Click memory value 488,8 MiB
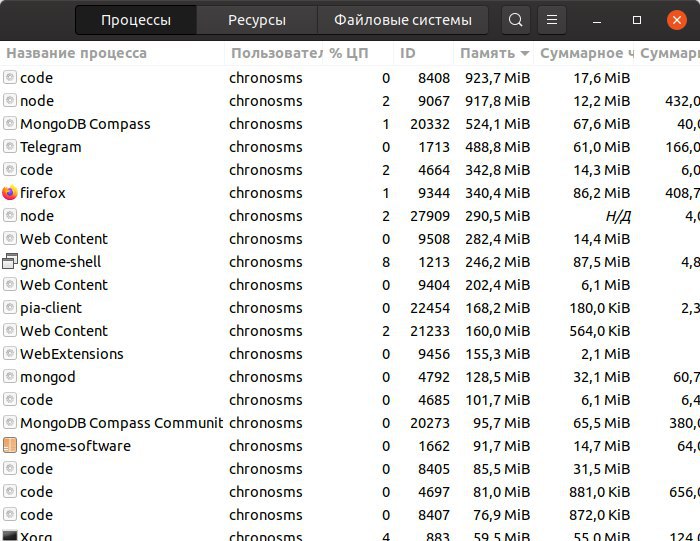The image size is (700, 541). point(497,147)
